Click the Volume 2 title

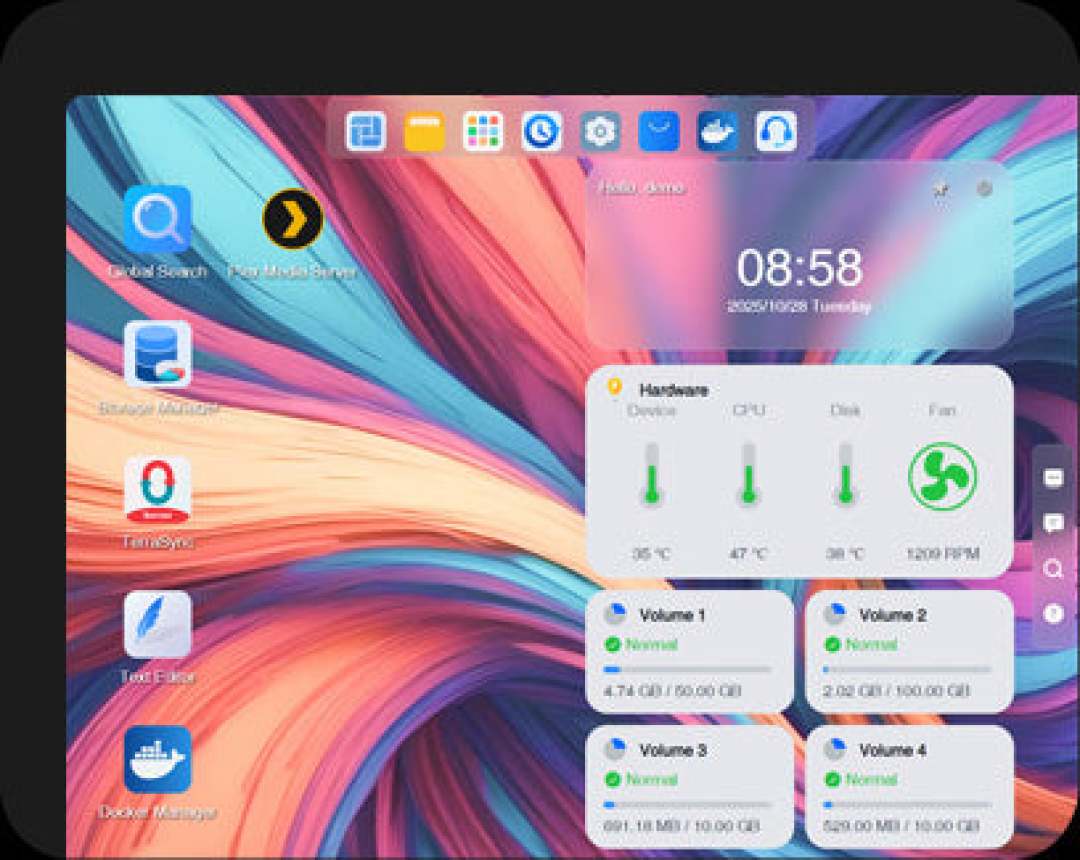[893, 615]
